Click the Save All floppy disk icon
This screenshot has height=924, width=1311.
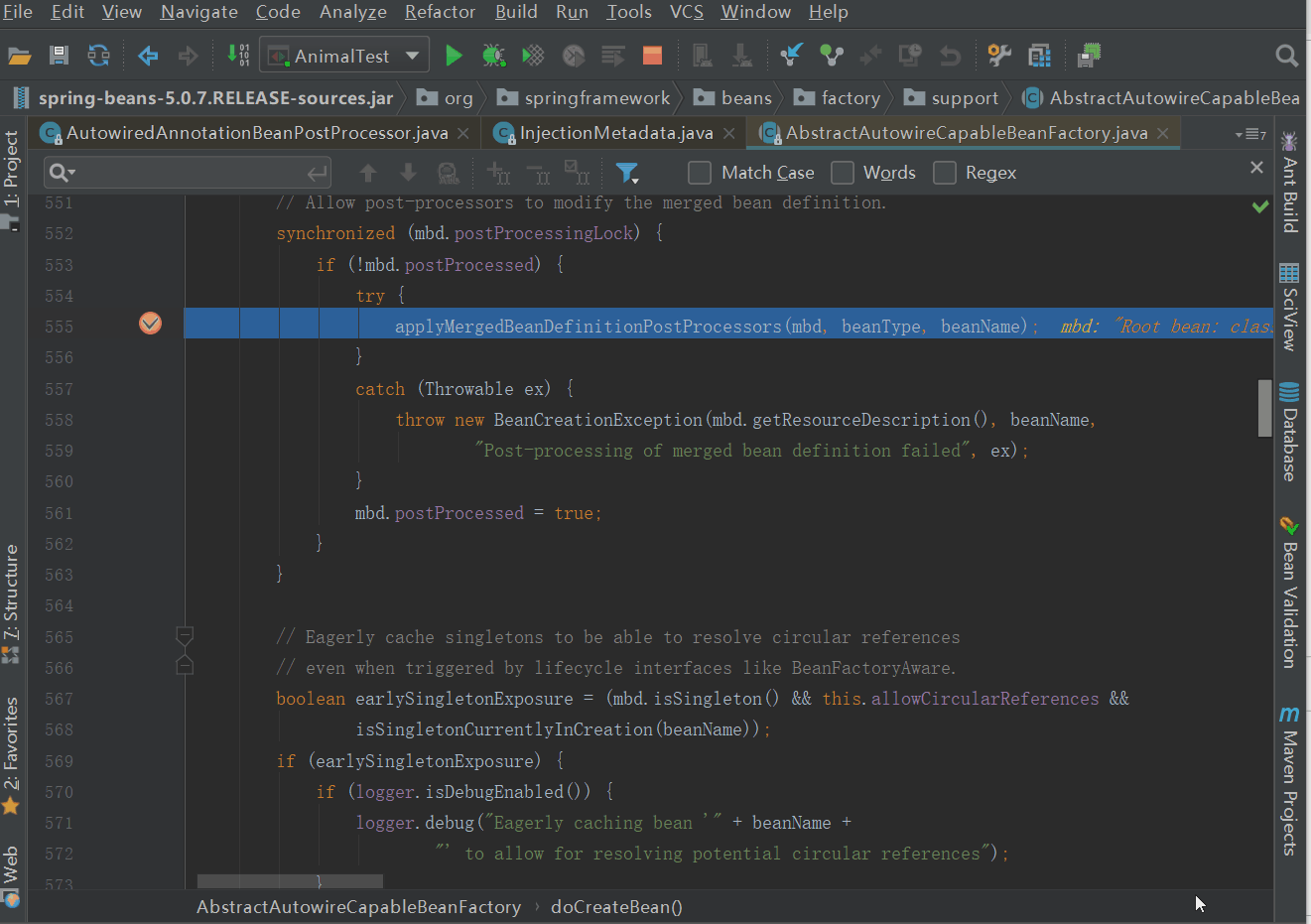point(60,56)
